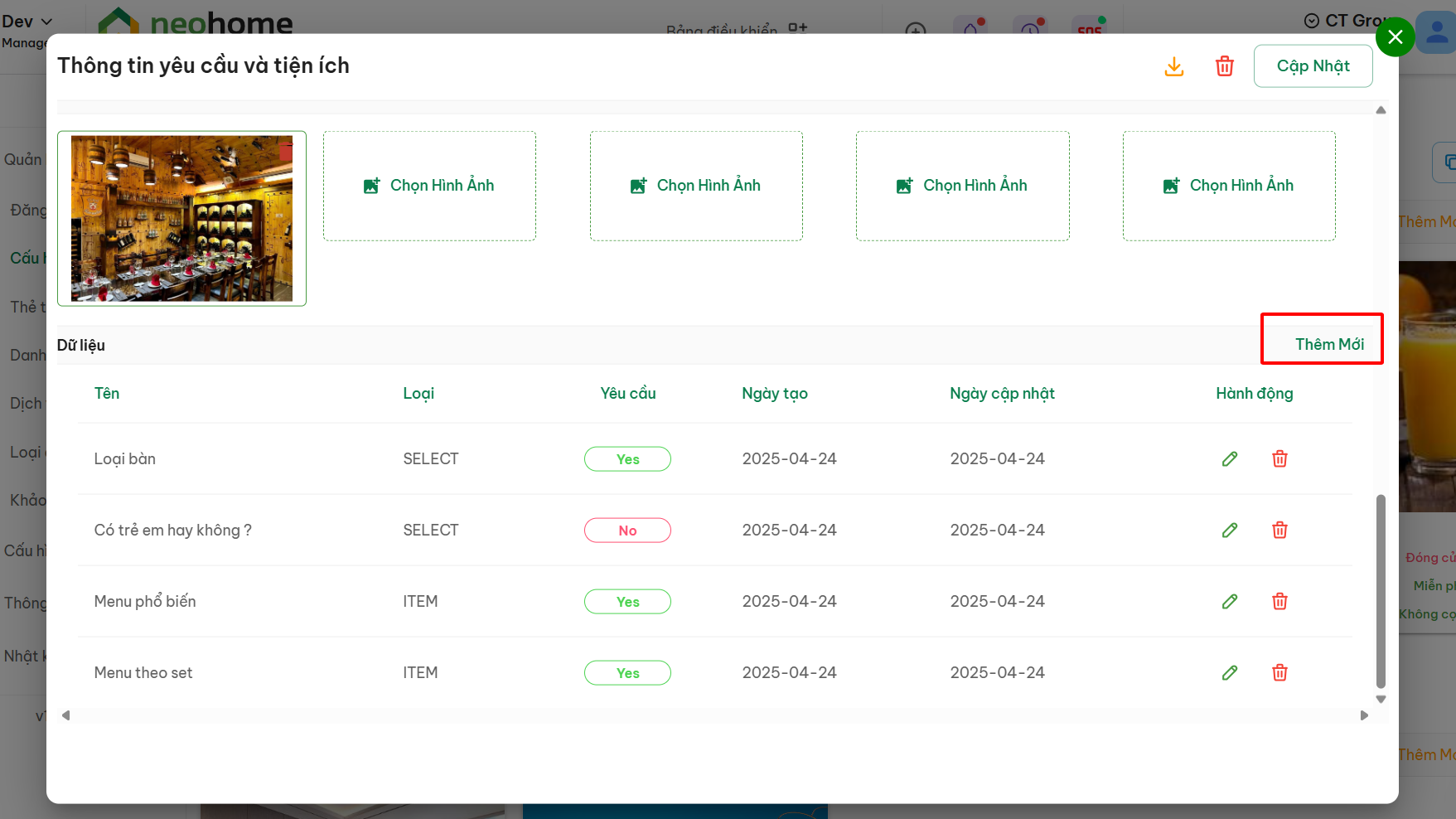This screenshot has height=819, width=1456.
Task: Click the Loại bàn name cell
Action: [125, 458]
